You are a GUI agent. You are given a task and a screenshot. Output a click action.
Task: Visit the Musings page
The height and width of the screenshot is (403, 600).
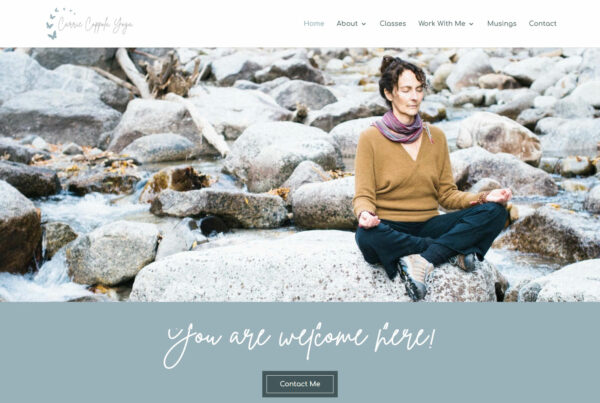click(x=502, y=23)
